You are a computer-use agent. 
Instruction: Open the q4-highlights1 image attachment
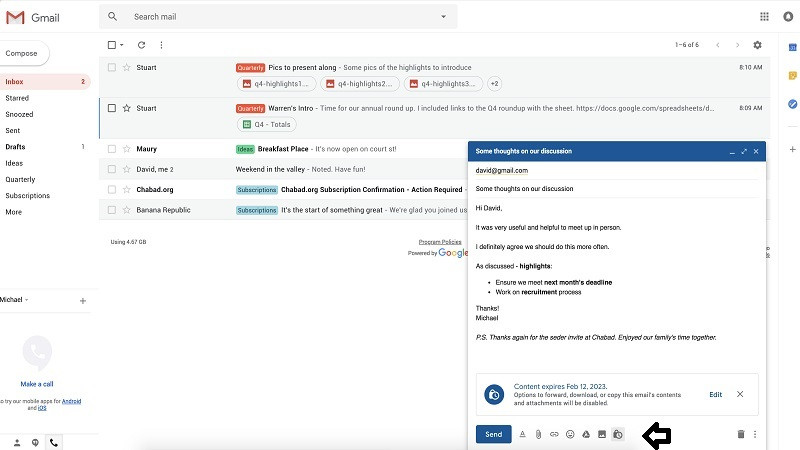pyautogui.click(x=276, y=84)
